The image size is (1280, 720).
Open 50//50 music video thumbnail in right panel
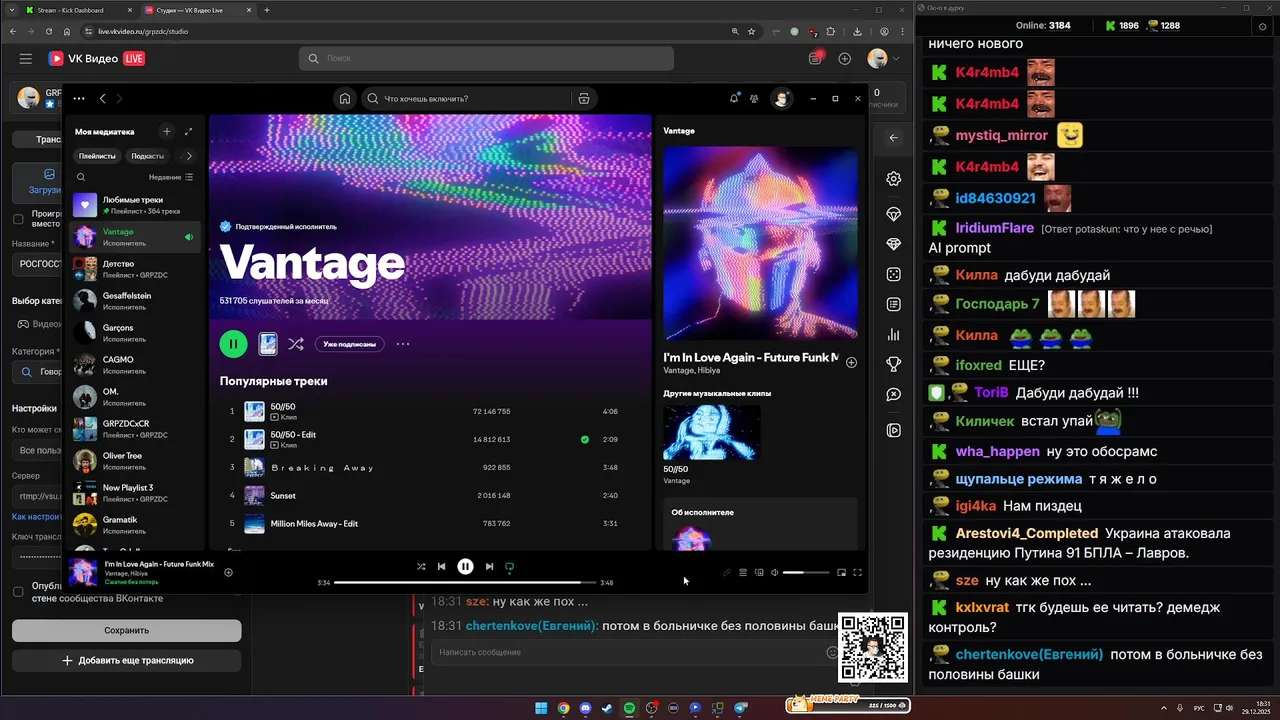tap(711, 432)
